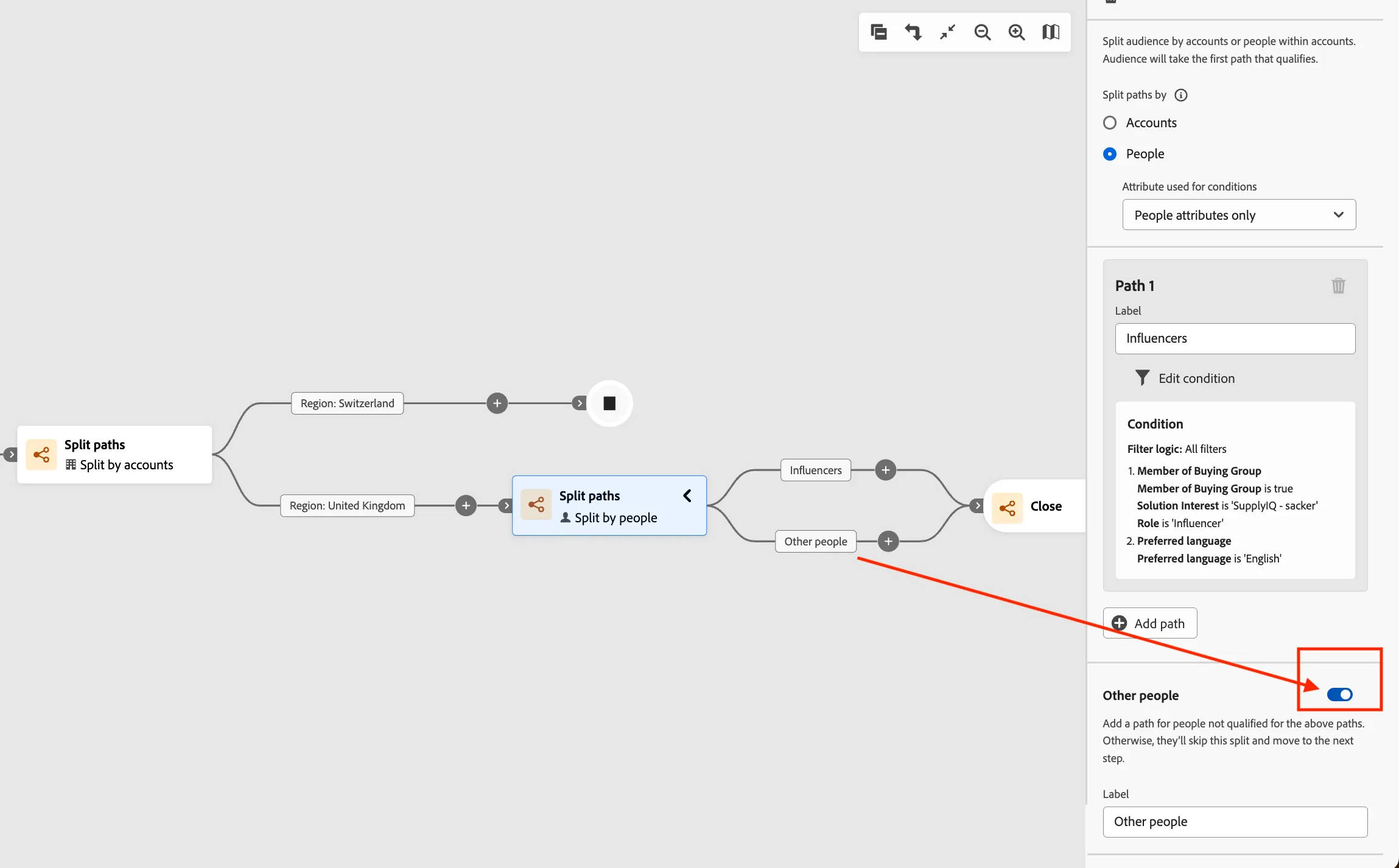Viewport: 1399px width, 868px height.
Task: Click "Filter logic: All filters" text
Action: (1176, 449)
